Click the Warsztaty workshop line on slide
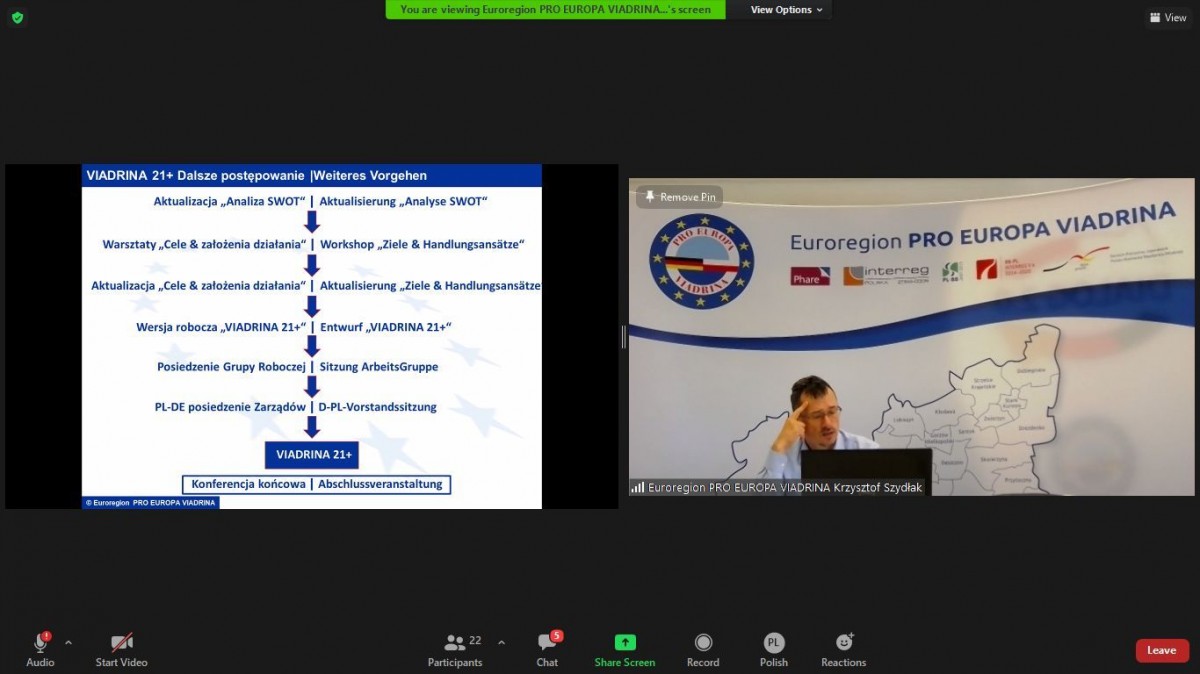This screenshot has height=674, width=1200. tap(204, 245)
